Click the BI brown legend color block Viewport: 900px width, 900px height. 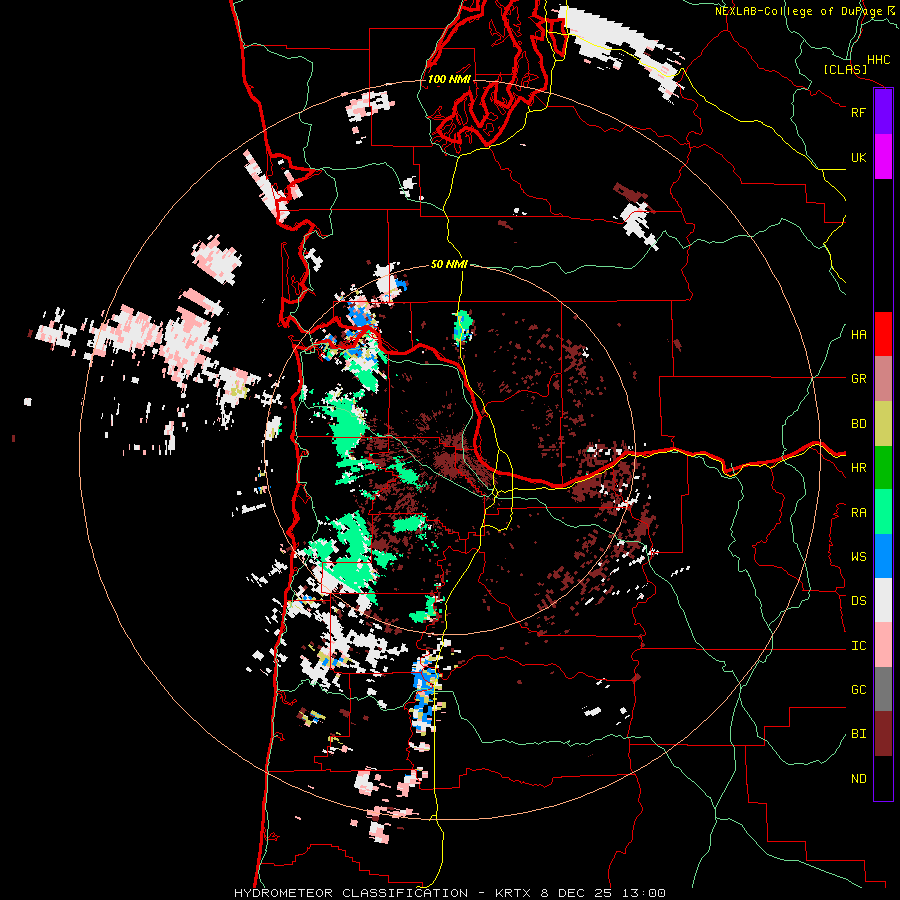[883, 734]
